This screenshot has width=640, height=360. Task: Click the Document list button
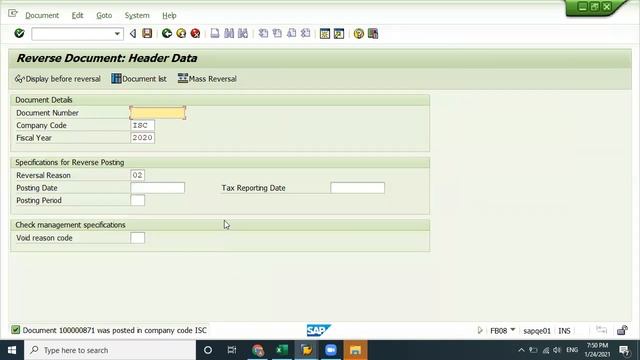coord(139,79)
